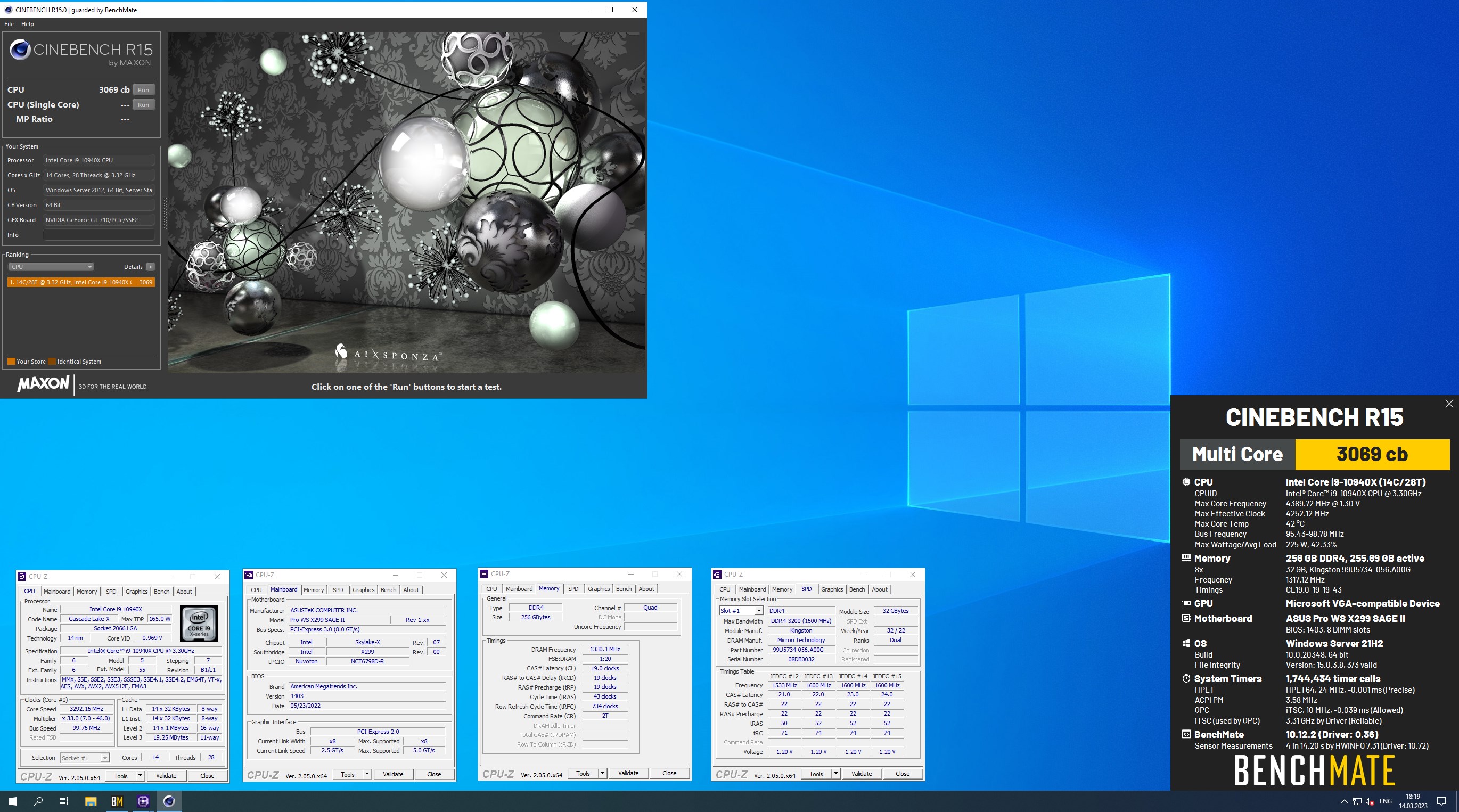This screenshot has width=1459, height=812.
Task: Open CPU tab in Memory CPU-Z window
Action: tap(491, 589)
